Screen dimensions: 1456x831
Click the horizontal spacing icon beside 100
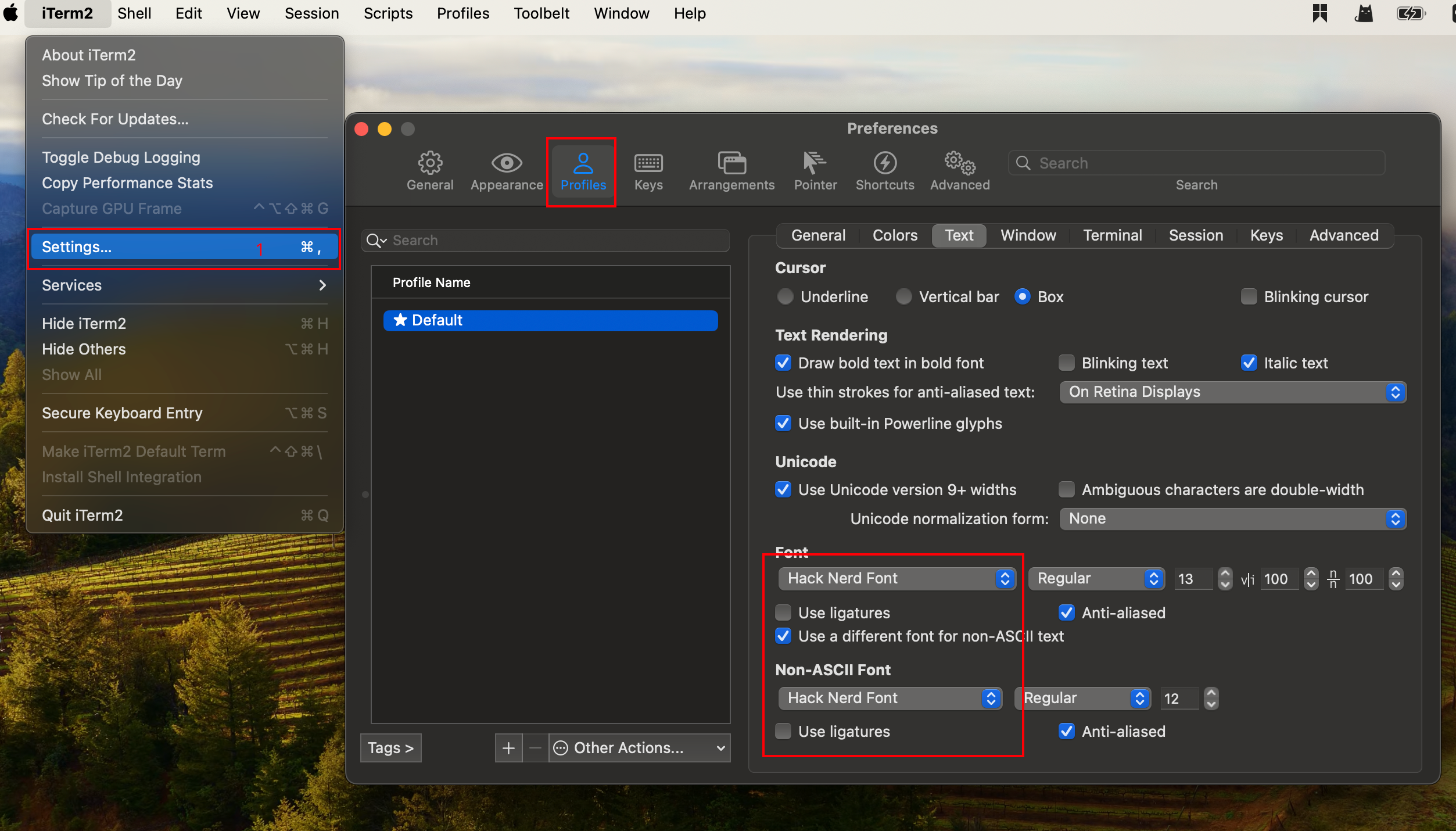(x=1247, y=579)
